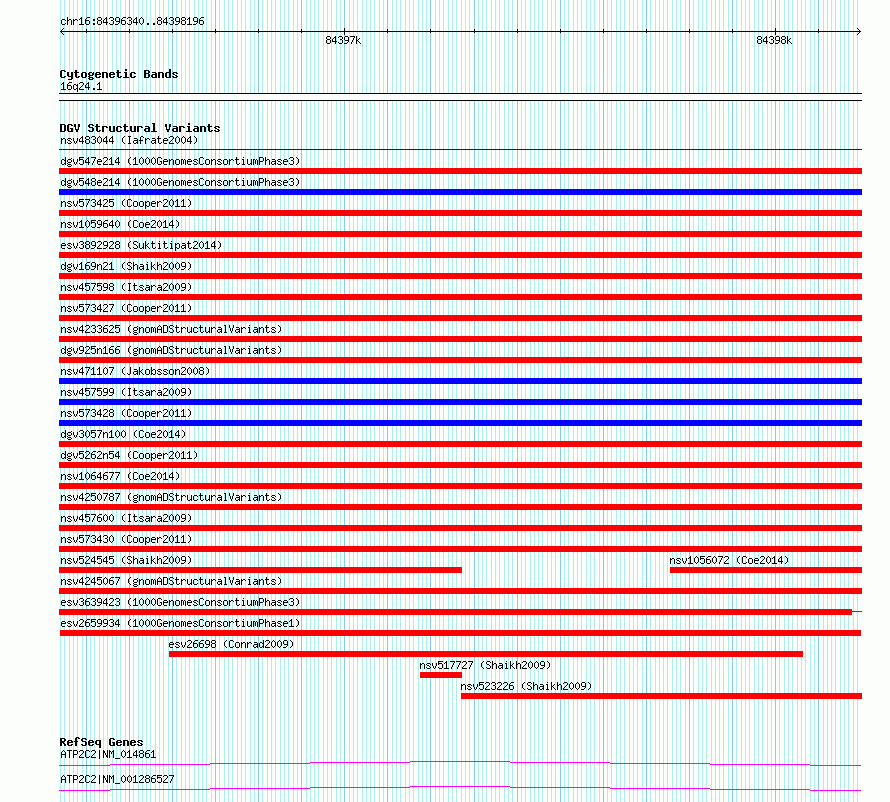Open variant nsv457598 (Itsara2009)

click(126, 287)
